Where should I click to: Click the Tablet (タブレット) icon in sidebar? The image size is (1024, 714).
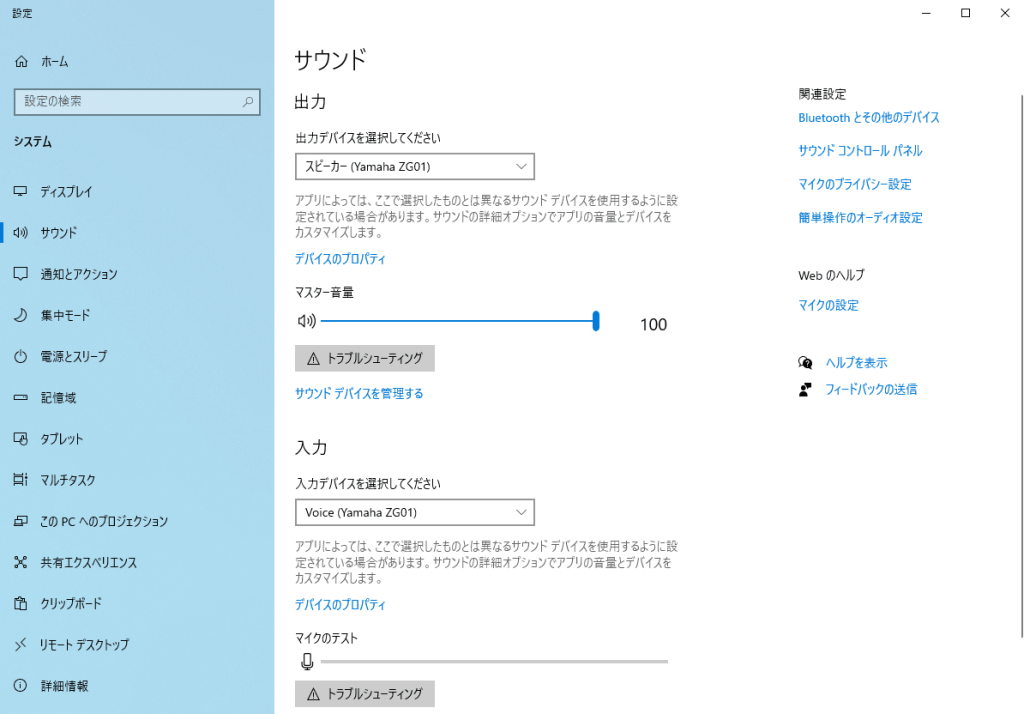coord(21,439)
